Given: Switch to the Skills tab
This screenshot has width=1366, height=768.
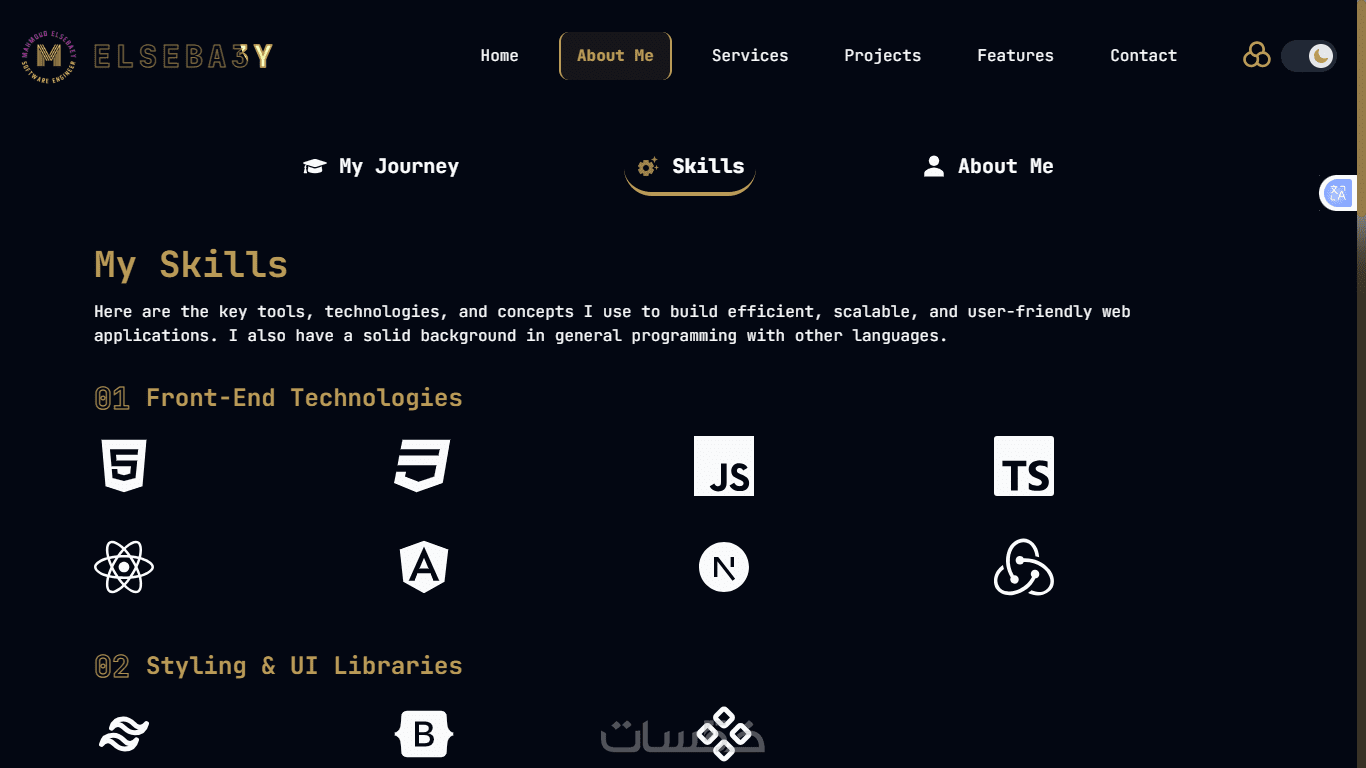Looking at the screenshot, I should click(690, 166).
